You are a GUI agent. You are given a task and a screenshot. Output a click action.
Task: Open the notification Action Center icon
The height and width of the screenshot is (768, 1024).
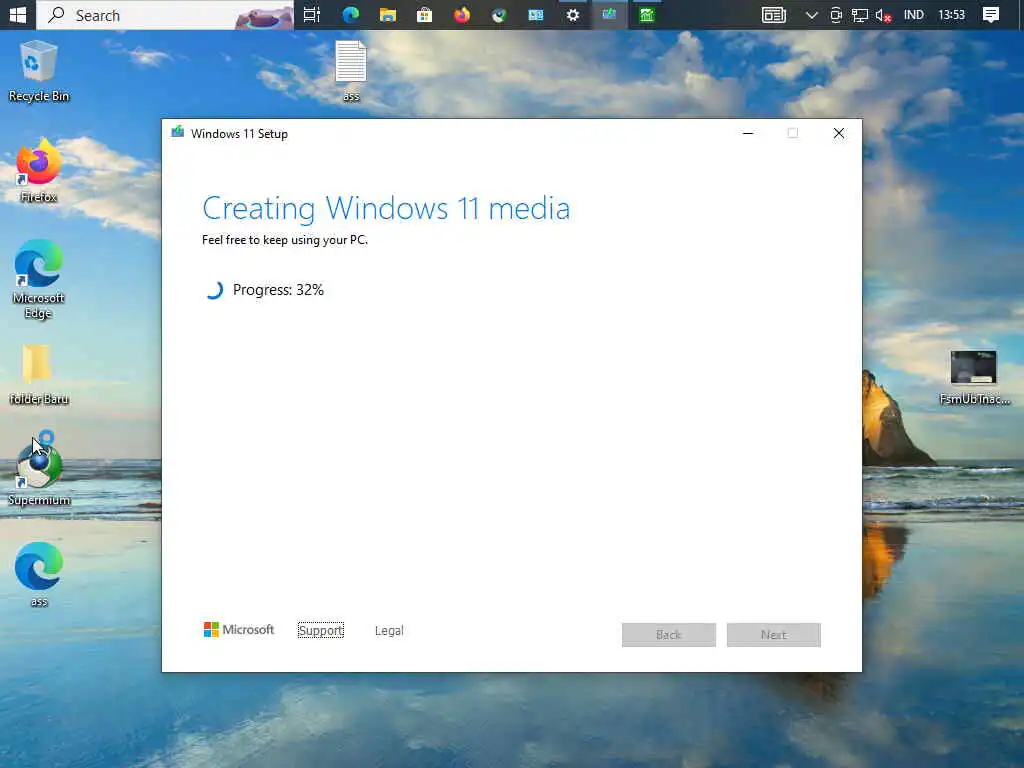[990, 14]
